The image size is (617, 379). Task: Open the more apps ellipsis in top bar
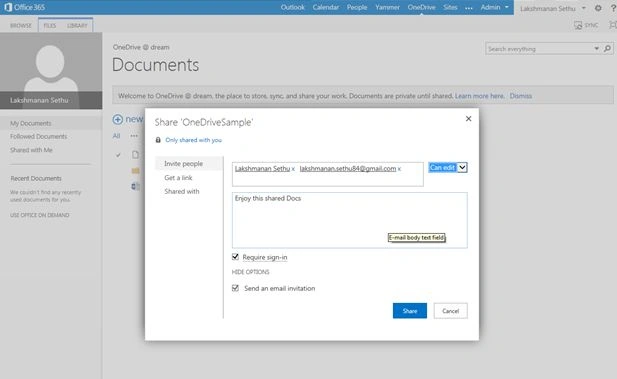coord(469,7)
